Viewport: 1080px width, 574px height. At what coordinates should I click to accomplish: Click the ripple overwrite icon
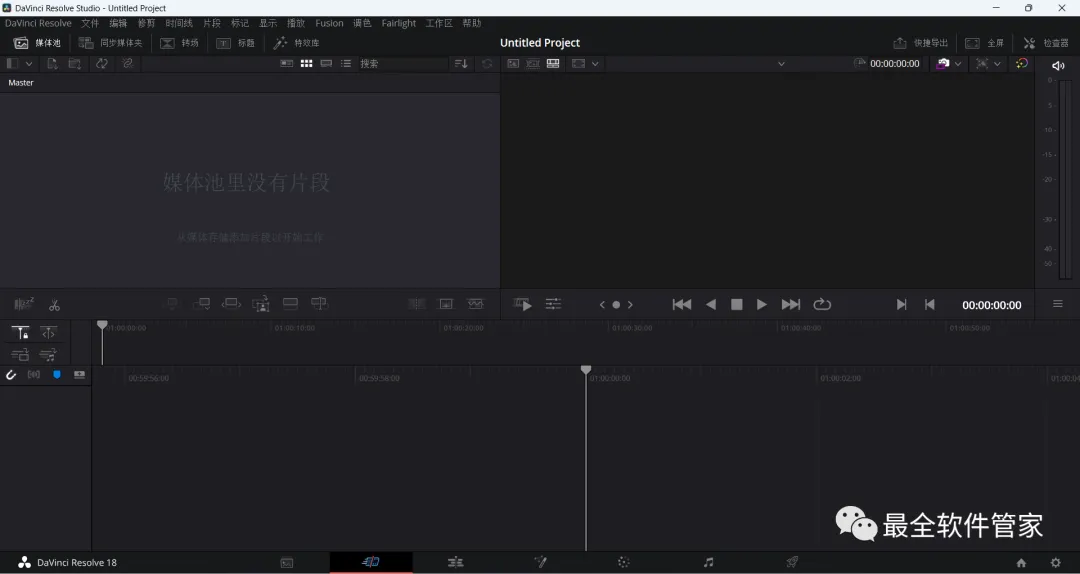pos(231,304)
